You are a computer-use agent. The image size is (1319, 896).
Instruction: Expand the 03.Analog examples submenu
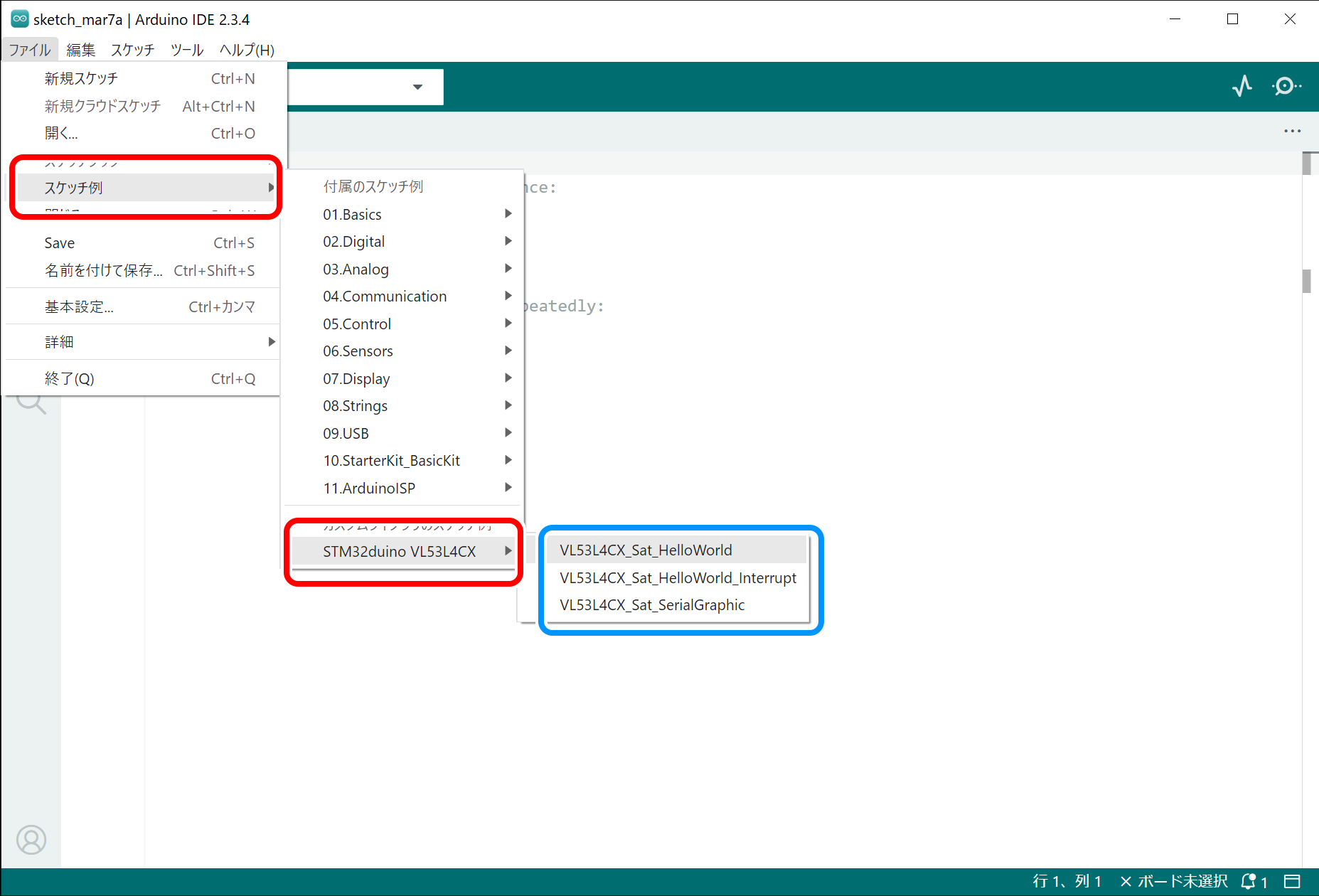[x=404, y=269]
